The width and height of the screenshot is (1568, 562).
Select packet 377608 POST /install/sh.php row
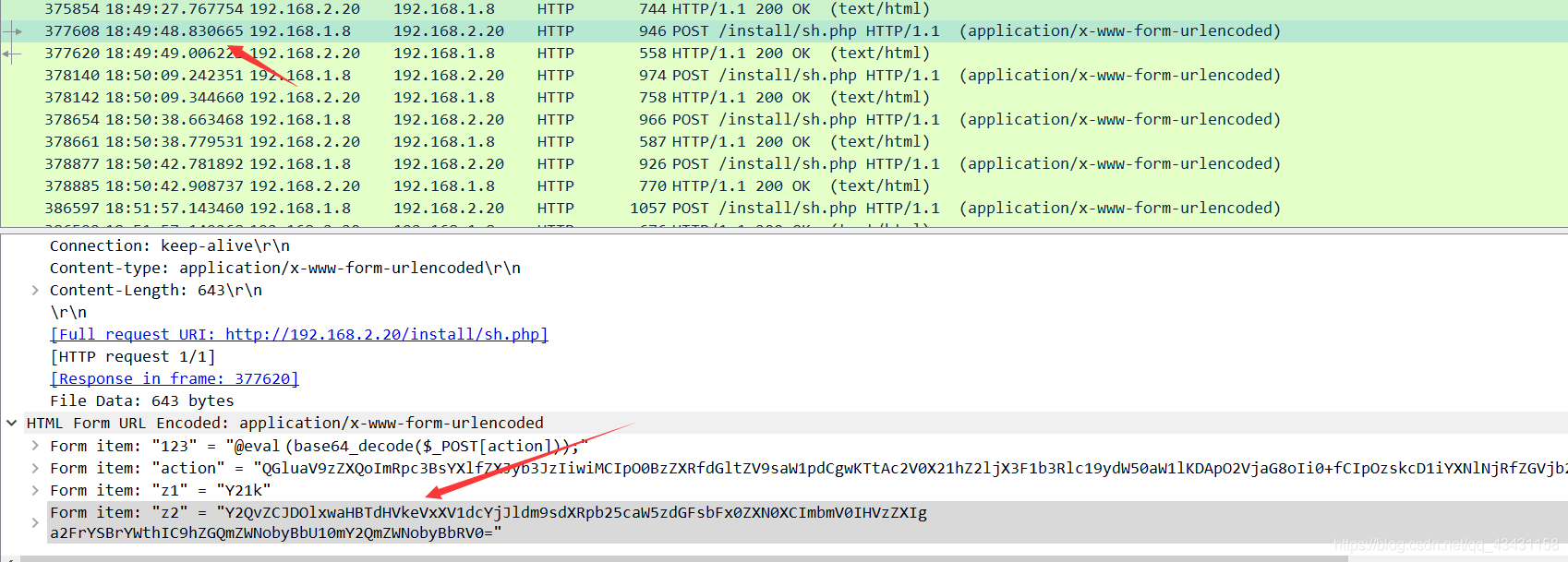pyautogui.click(x=784, y=30)
